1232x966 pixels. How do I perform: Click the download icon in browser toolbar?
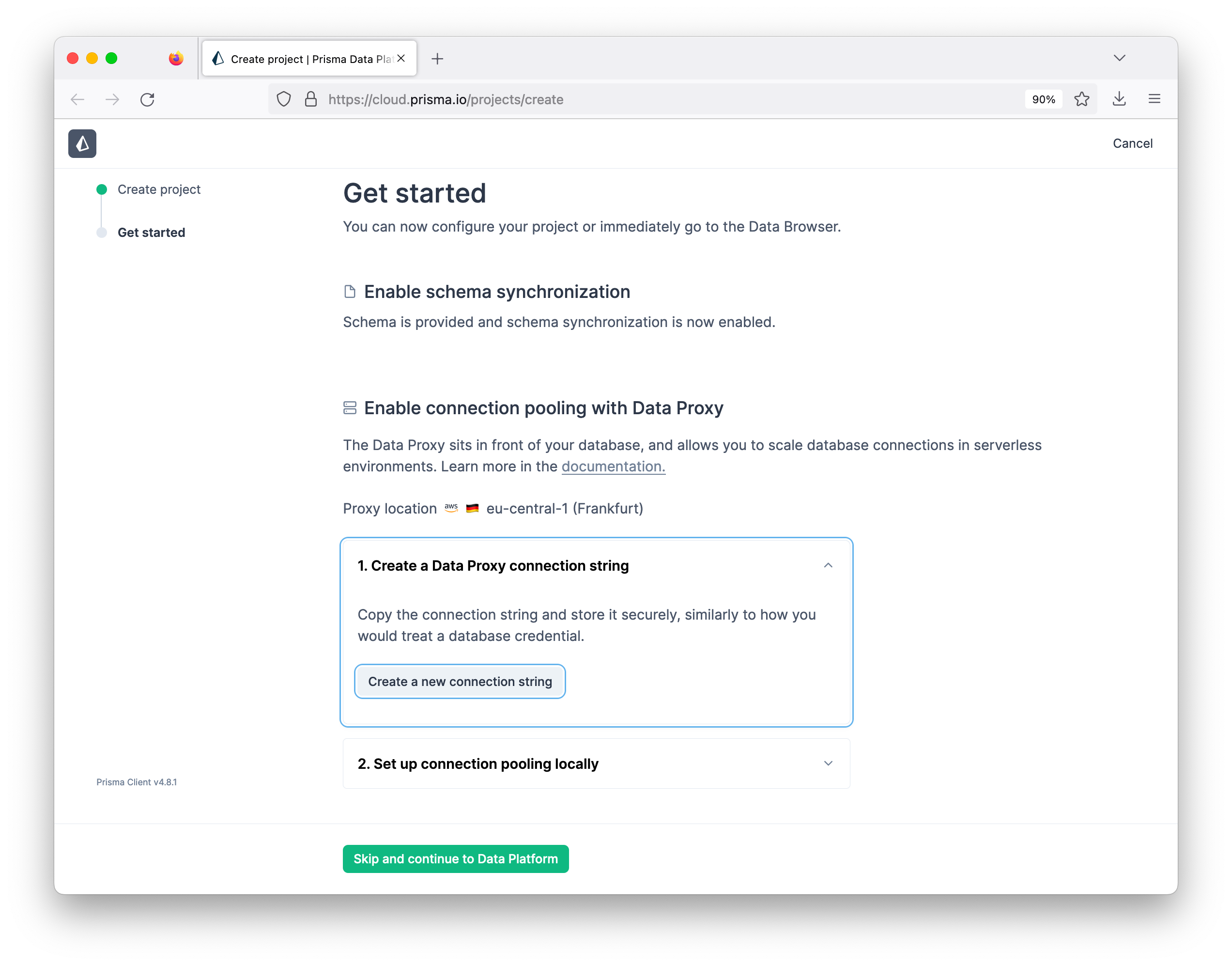pyautogui.click(x=1119, y=99)
